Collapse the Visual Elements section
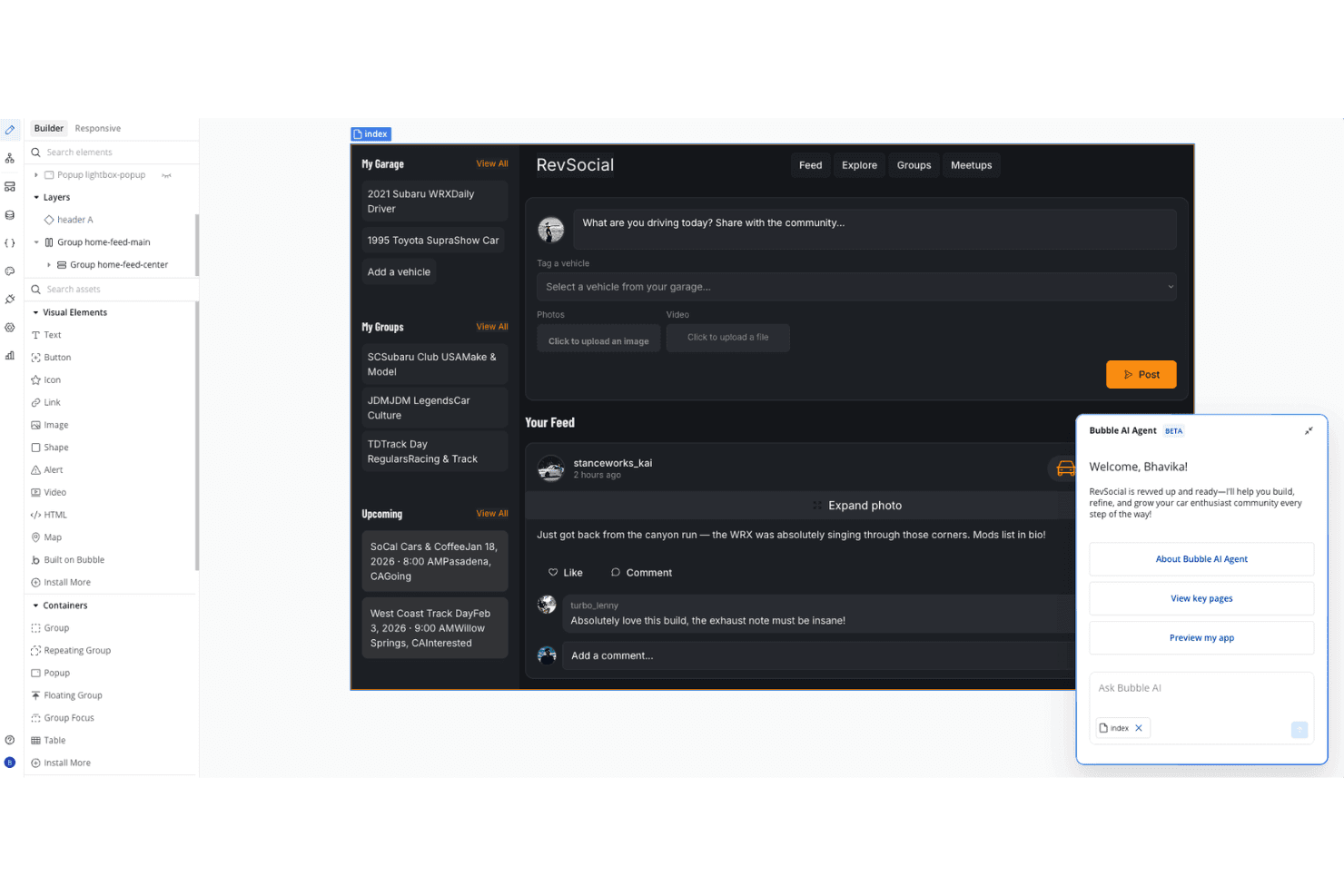This screenshot has height=896, width=1344. click(36, 312)
